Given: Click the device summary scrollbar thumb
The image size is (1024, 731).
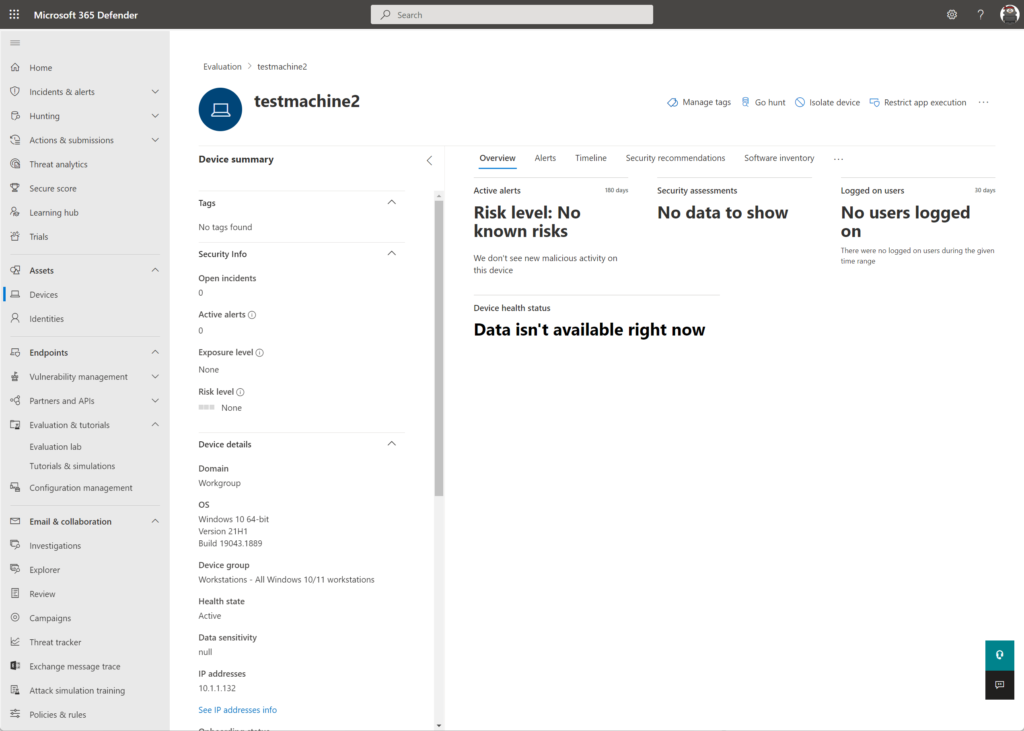Looking at the screenshot, I should tap(439, 349).
